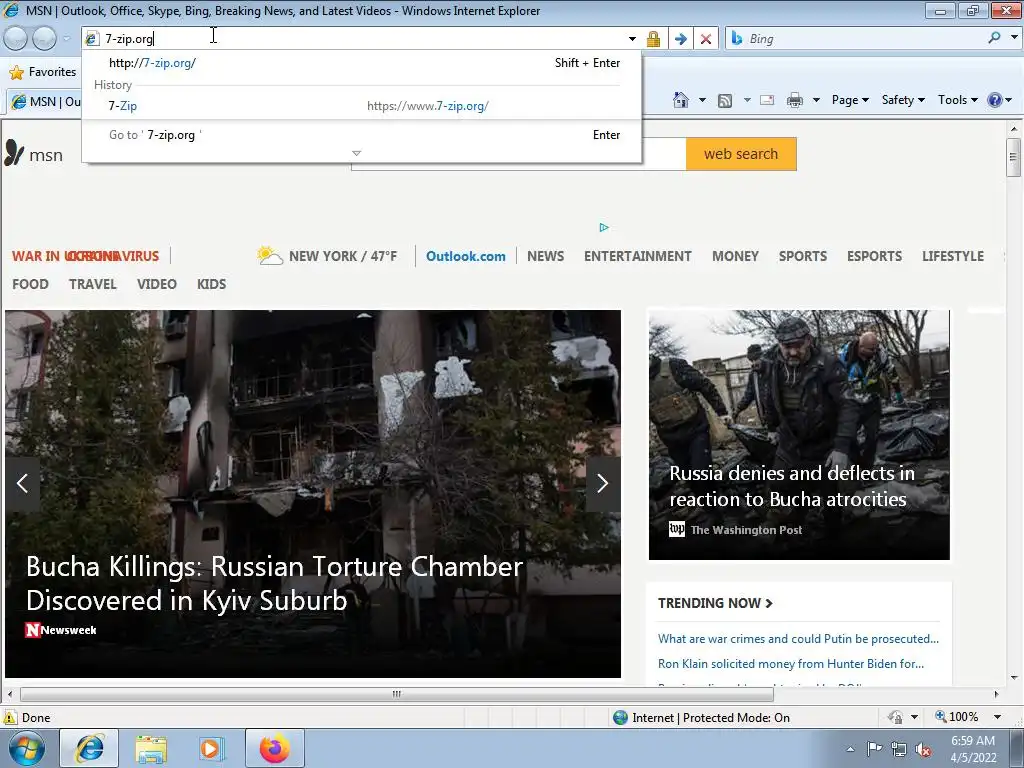This screenshot has height=768, width=1024.
Task: Click the muted volume tray icon
Action: tap(923, 749)
